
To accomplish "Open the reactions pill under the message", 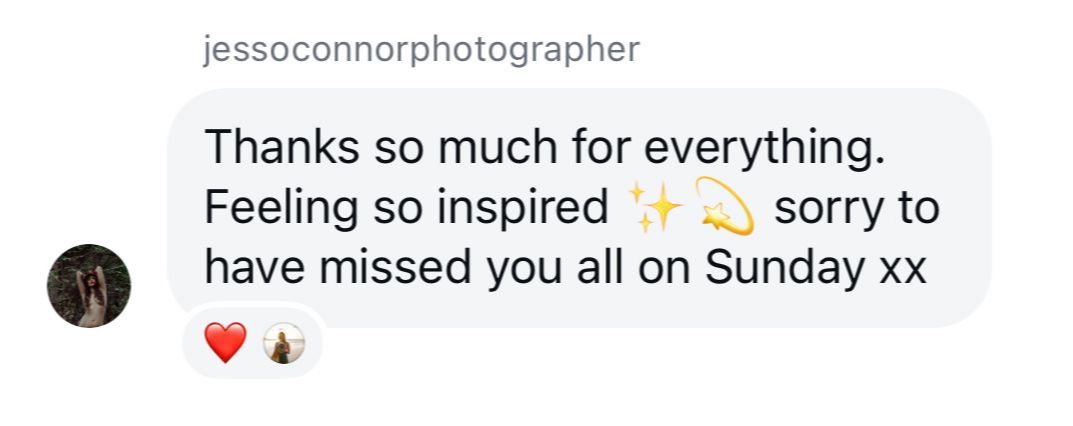I will (x=254, y=343).
